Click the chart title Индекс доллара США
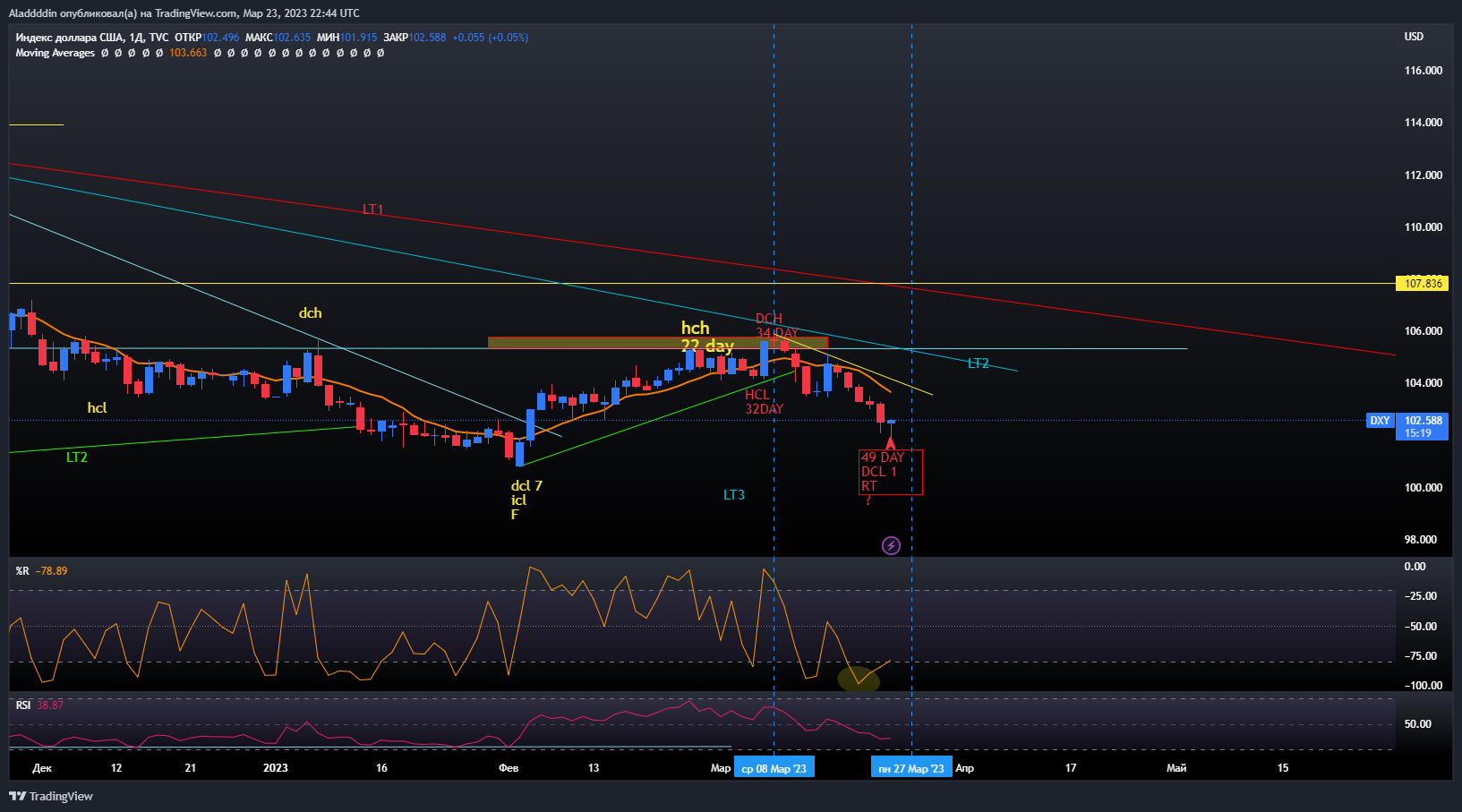The width and height of the screenshot is (1462, 812). click(70, 38)
